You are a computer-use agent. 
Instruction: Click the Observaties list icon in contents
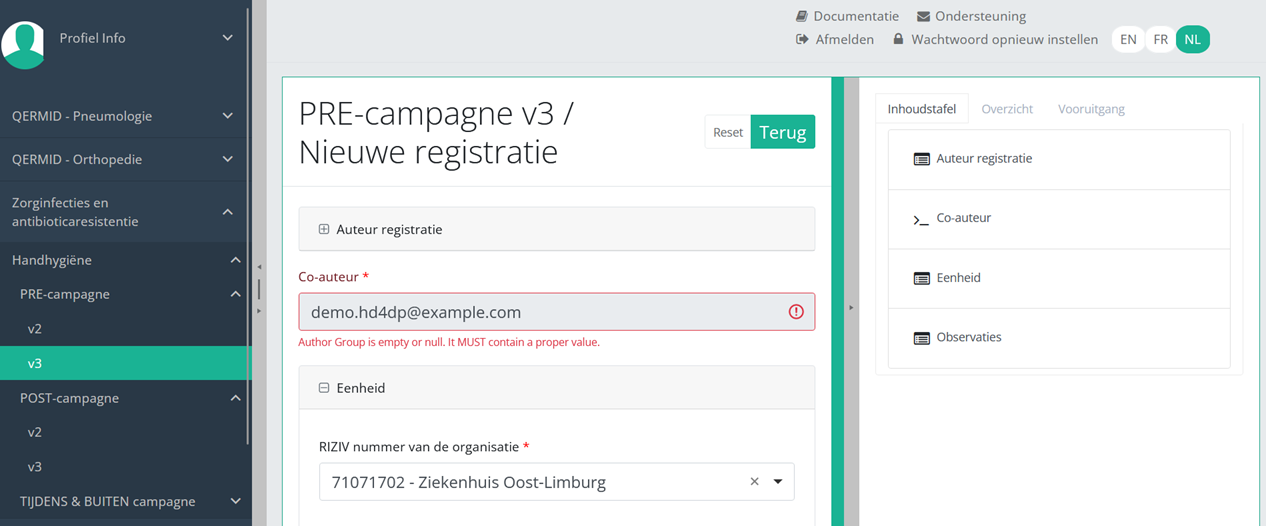point(922,338)
